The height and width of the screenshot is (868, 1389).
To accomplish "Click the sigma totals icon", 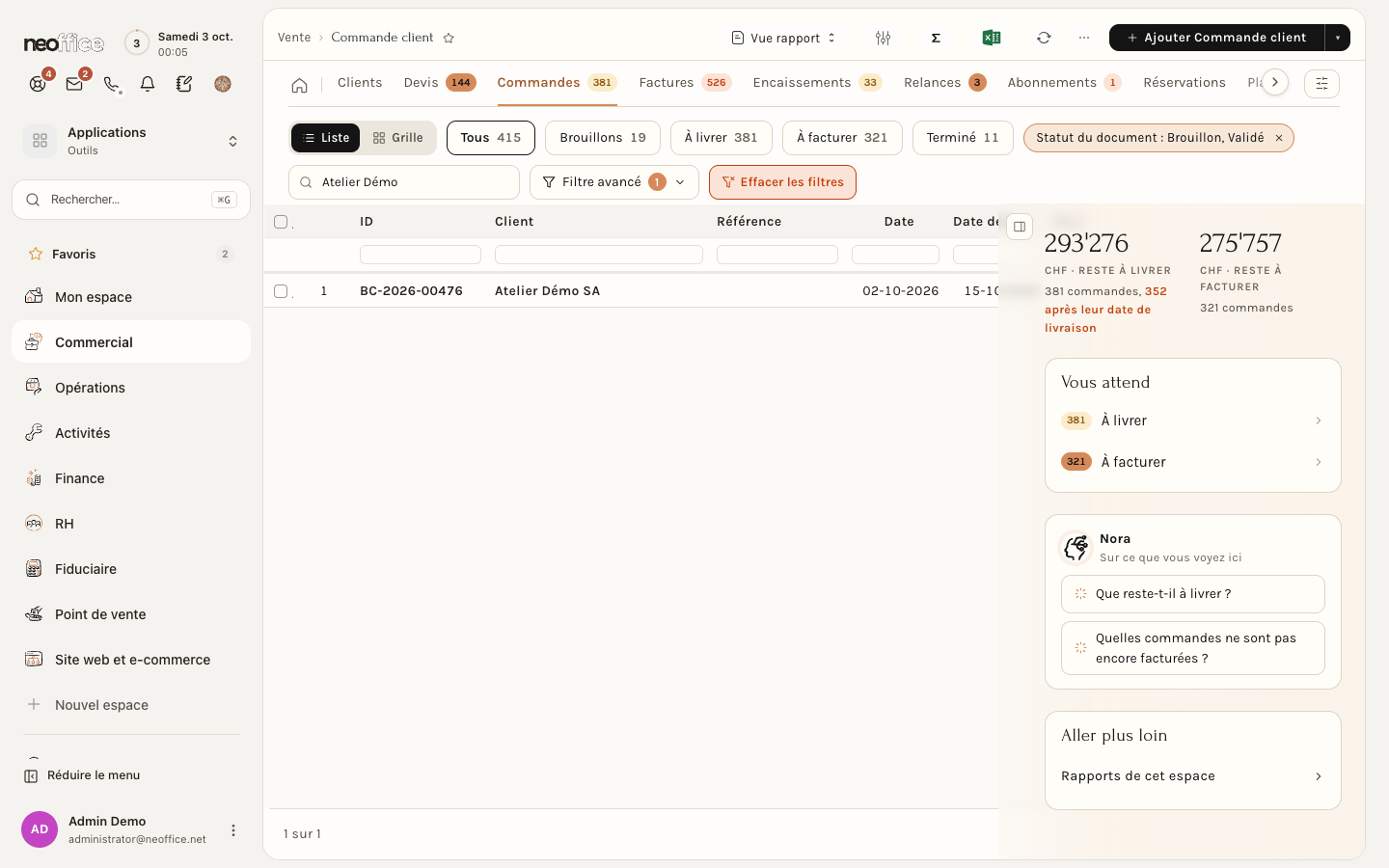I will coord(936,38).
